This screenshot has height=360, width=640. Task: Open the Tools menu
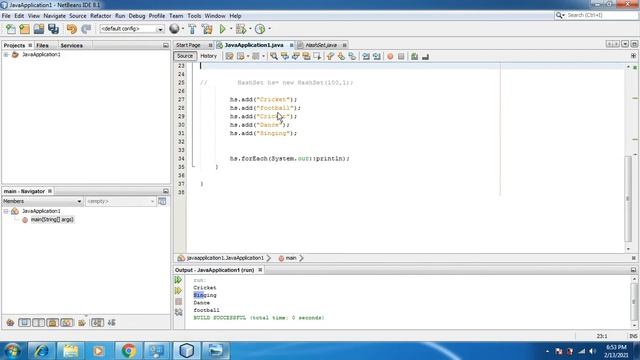[x=194, y=16]
